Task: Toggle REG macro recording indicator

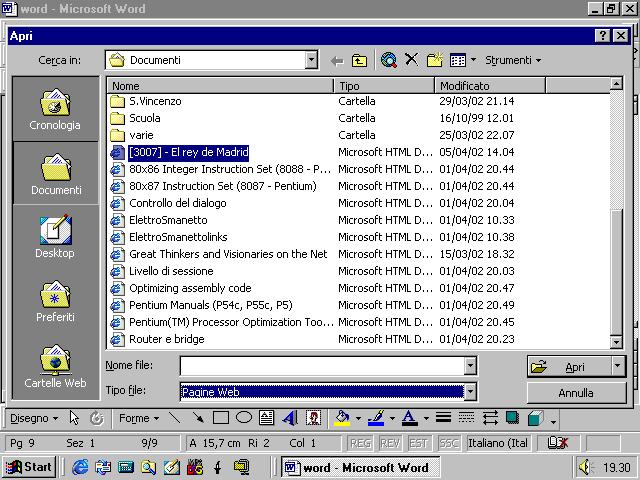Action: coord(360,443)
